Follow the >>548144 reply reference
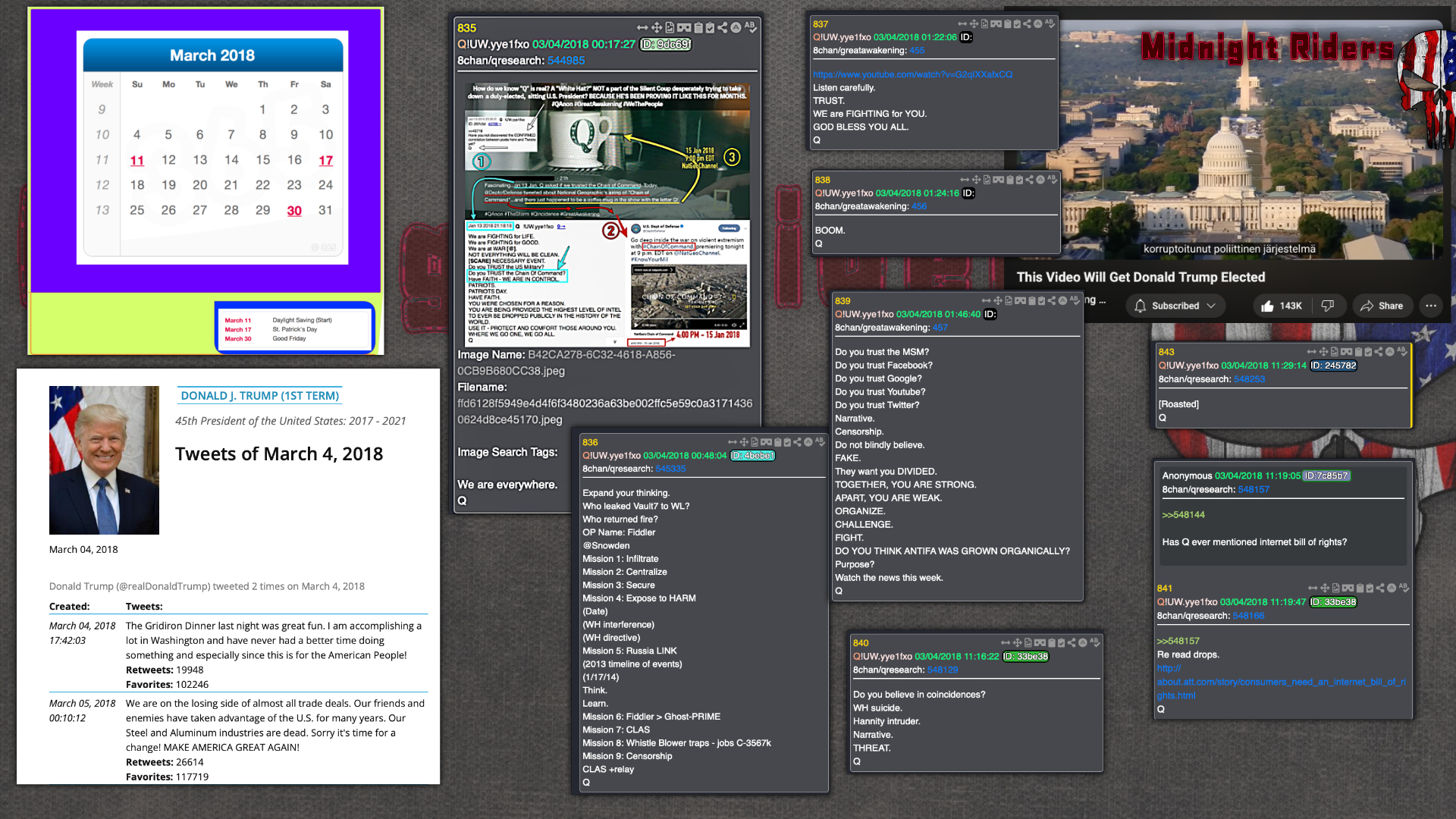1456x819 pixels. pos(1184,515)
